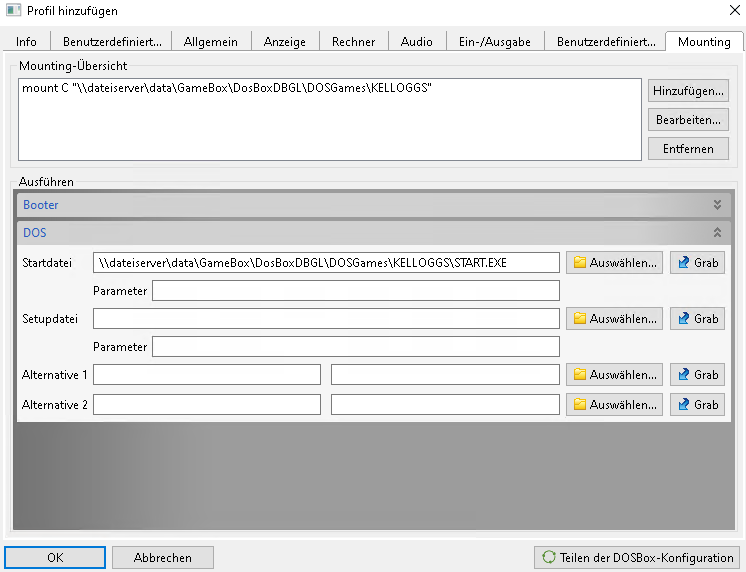
Task: Open folder picker for Setupdatei
Action: click(x=614, y=319)
